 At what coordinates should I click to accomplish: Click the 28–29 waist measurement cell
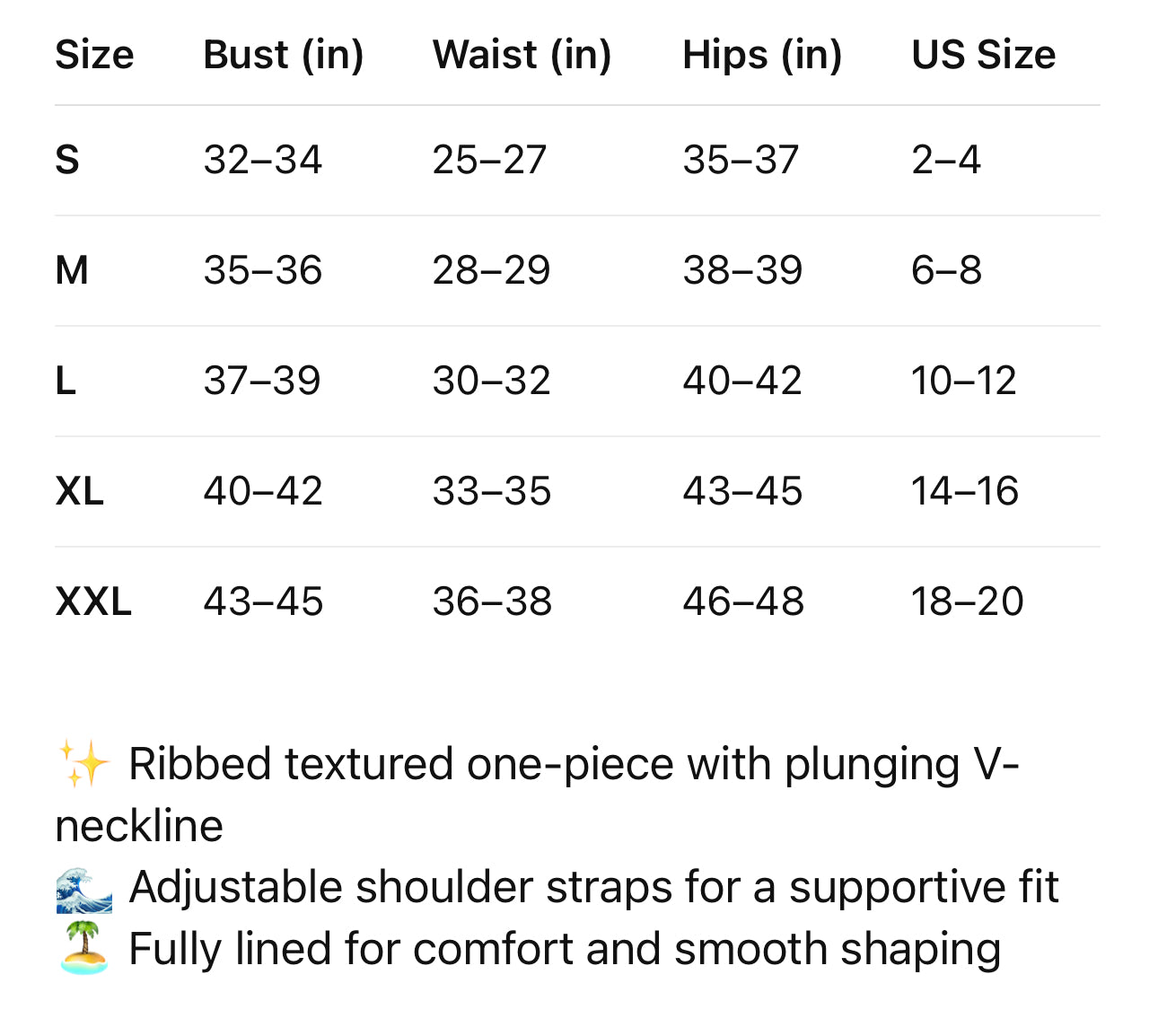coord(491,270)
